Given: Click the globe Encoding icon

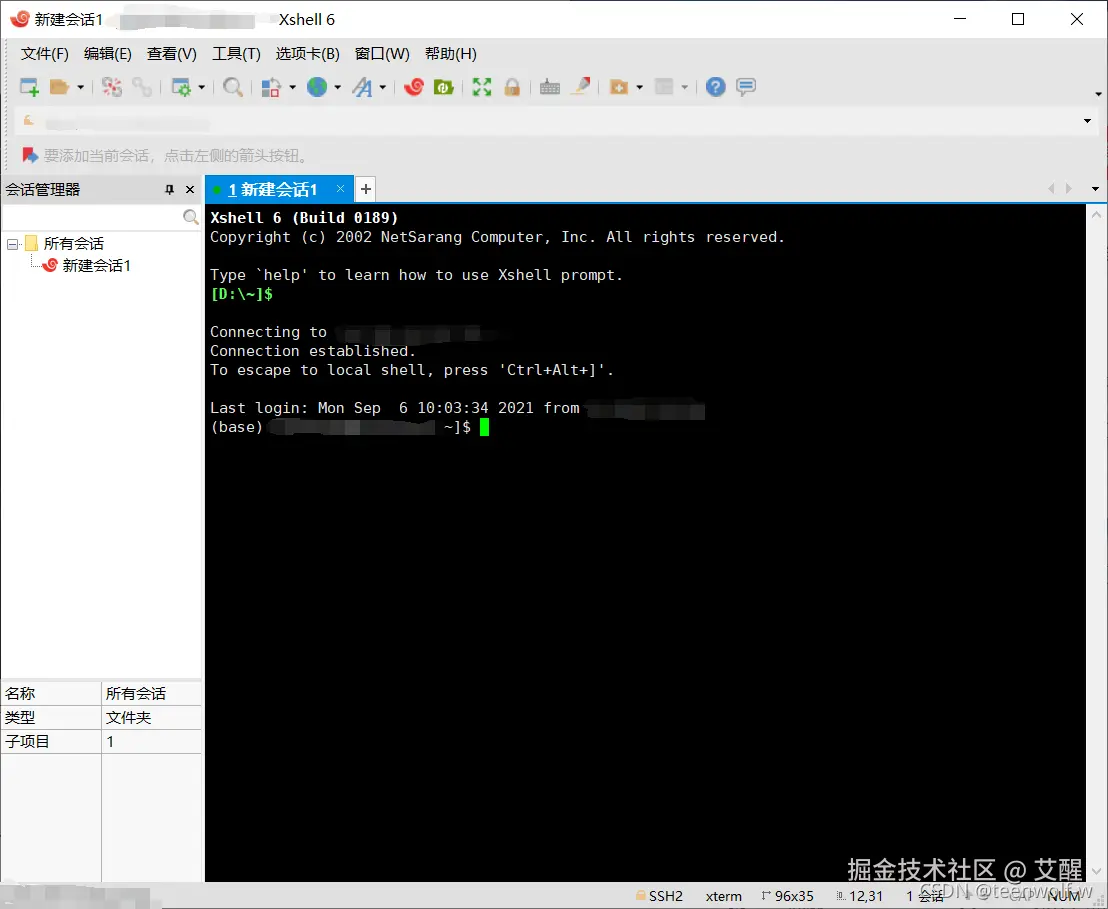Looking at the screenshot, I should pyautogui.click(x=317, y=87).
